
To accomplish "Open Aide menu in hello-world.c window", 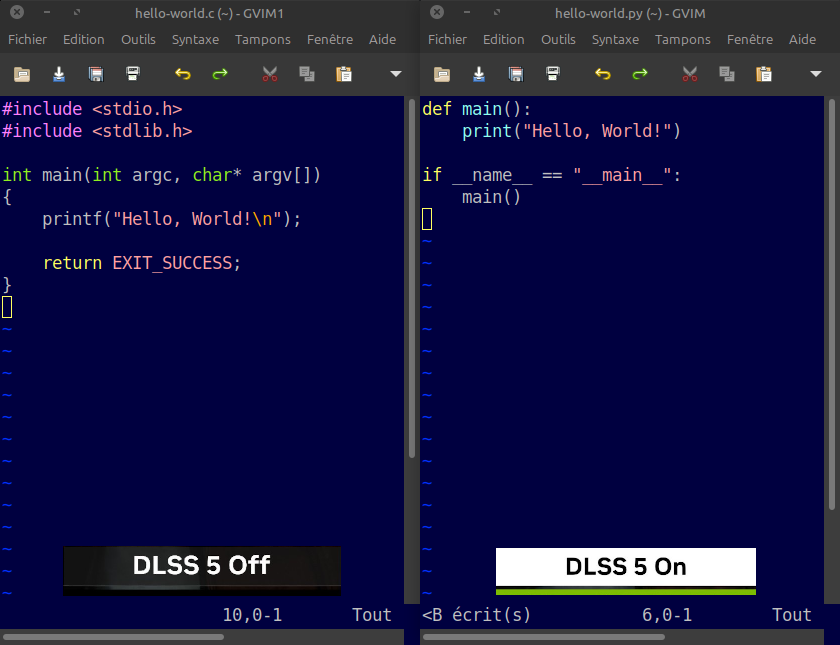I will coord(382,40).
